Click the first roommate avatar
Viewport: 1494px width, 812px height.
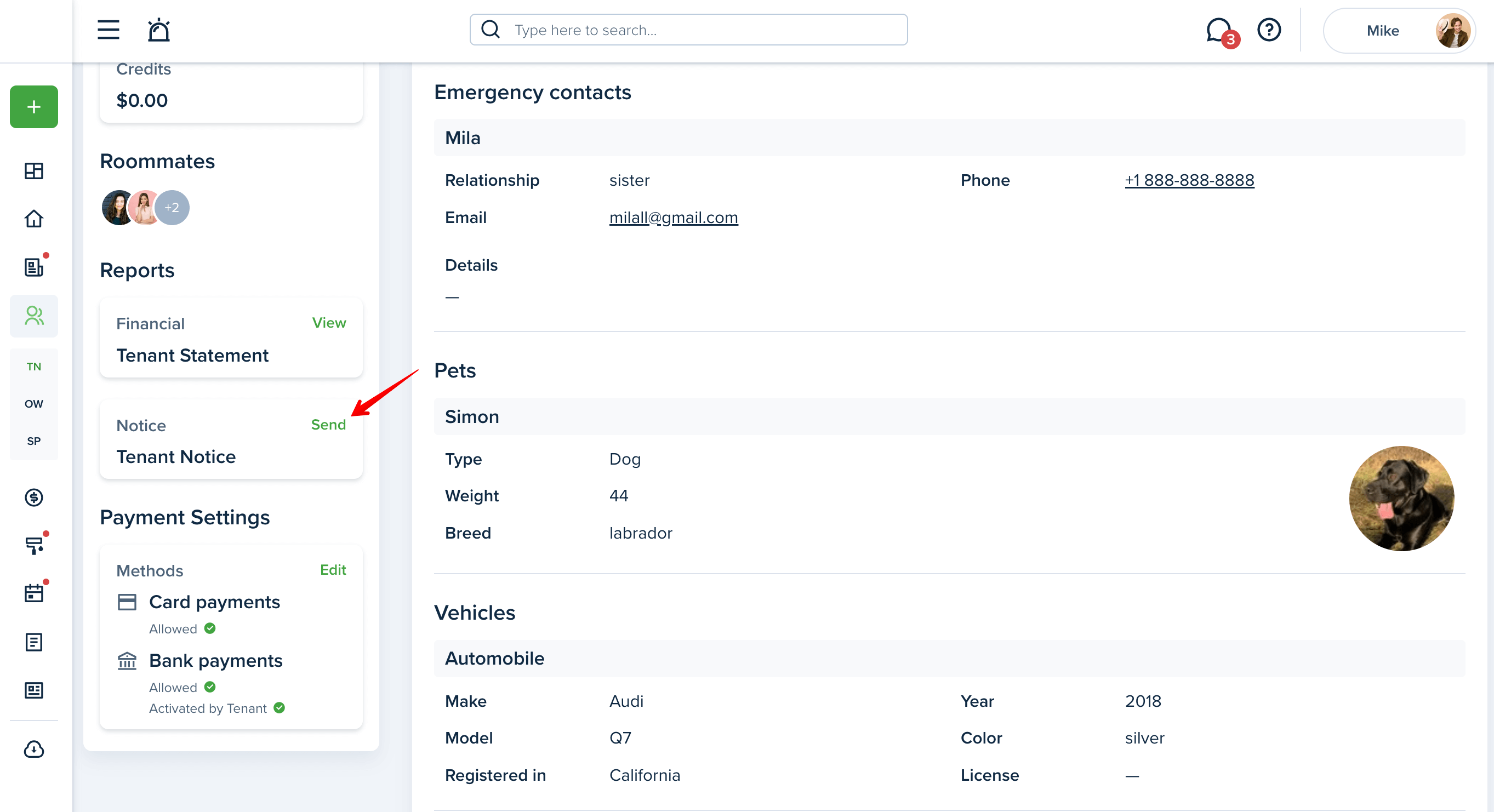click(117, 208)
